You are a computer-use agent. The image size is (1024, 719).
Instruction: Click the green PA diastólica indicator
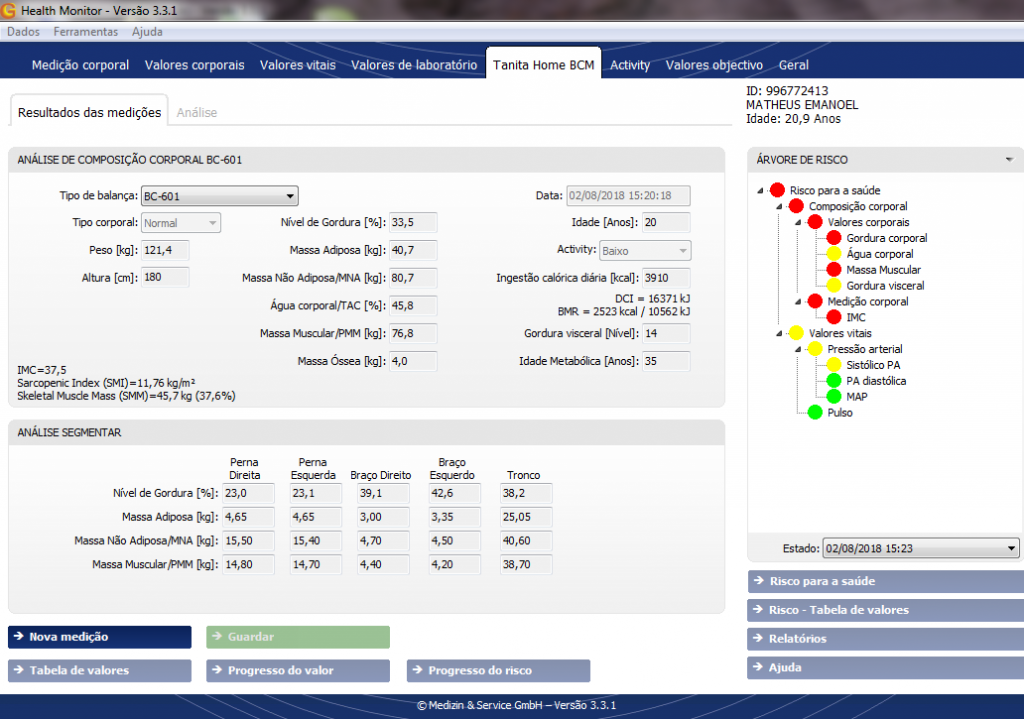pos(832,381)
